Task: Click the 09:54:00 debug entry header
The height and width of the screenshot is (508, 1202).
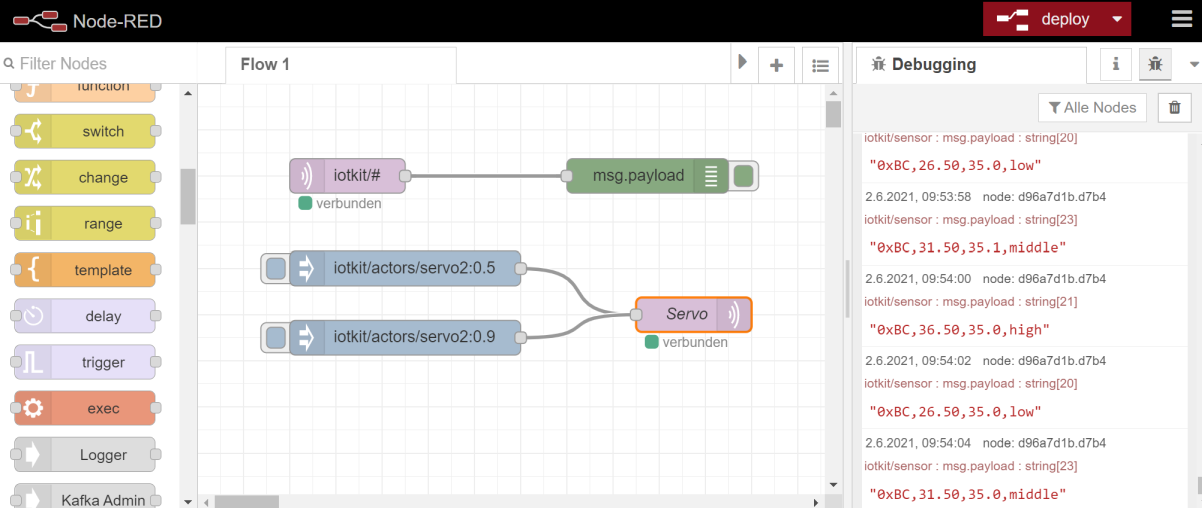Action: (x=985, y=279)
